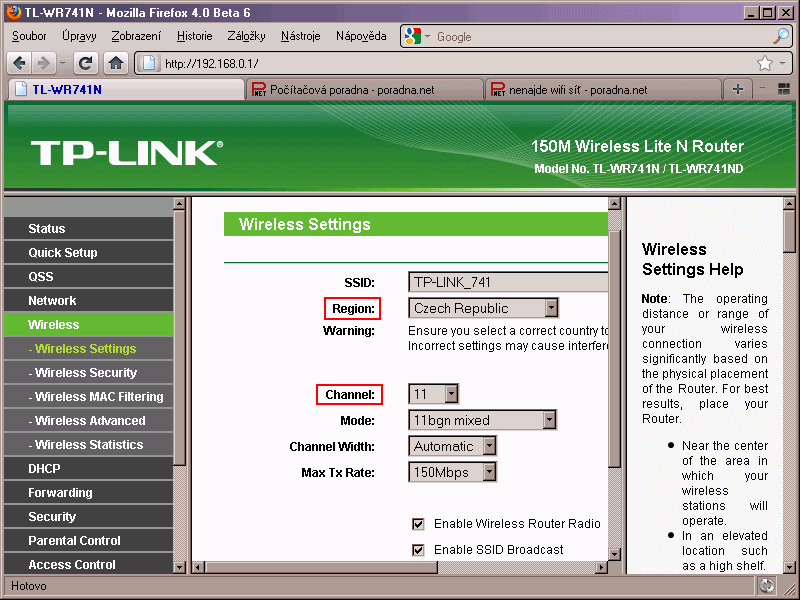
Task: Open Access Control in sidebar
Action: click(88, 564)
